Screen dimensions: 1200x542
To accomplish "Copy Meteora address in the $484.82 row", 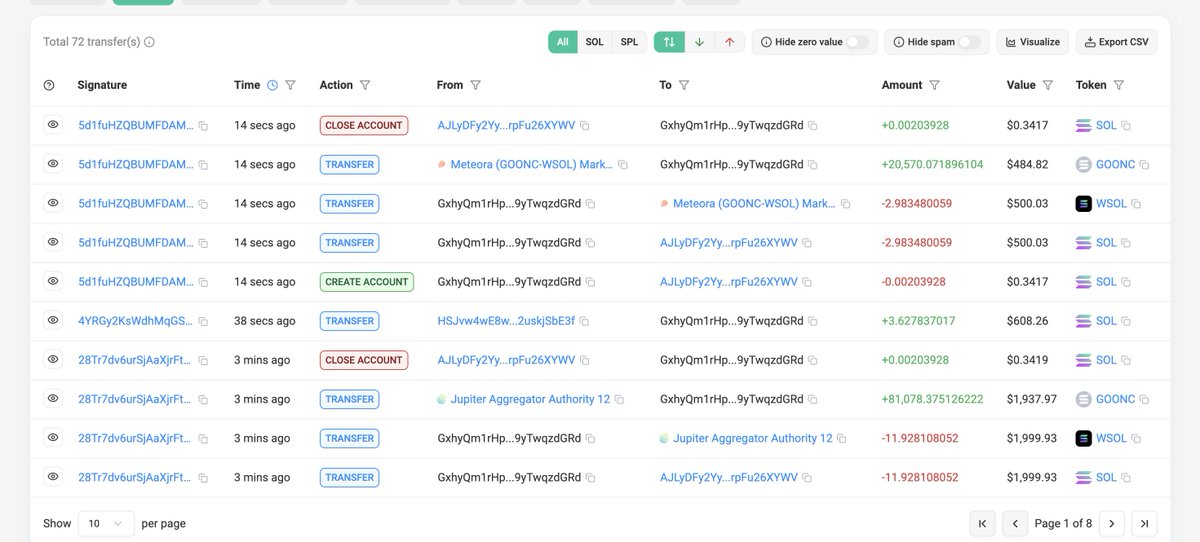I will [x=623, y=164].
